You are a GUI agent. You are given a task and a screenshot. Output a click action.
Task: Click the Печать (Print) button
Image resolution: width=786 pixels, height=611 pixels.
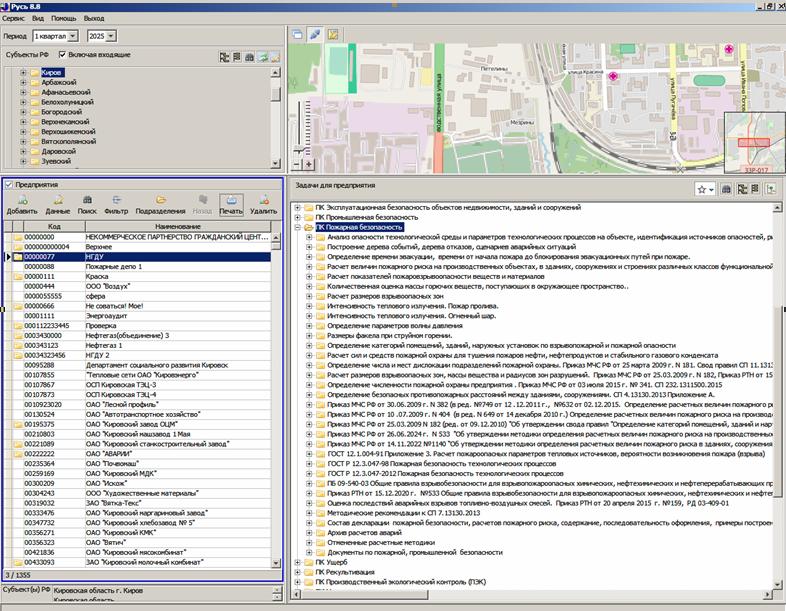tap(231, 204)
